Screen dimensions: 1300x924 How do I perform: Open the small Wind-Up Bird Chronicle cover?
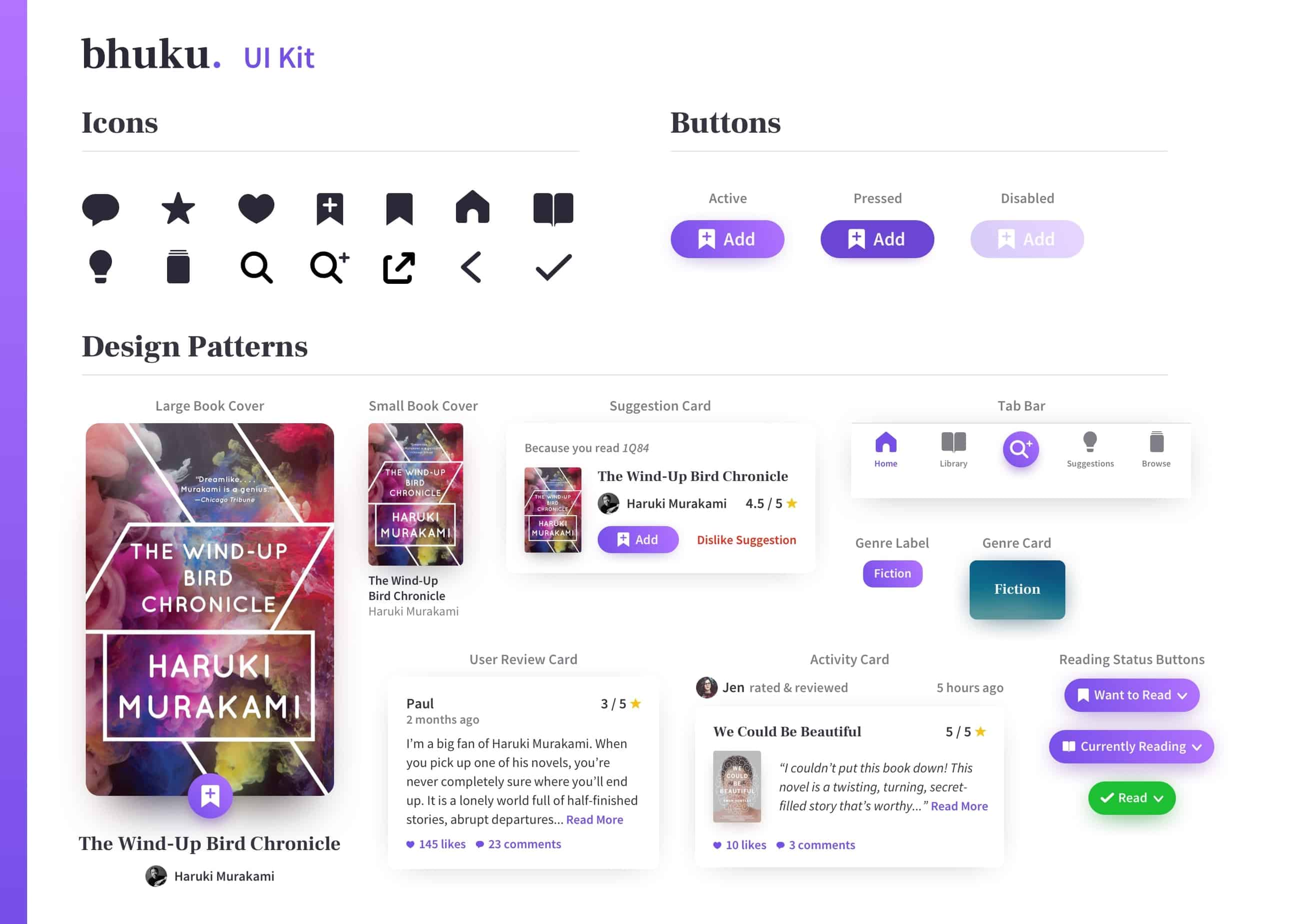point(415,494)
